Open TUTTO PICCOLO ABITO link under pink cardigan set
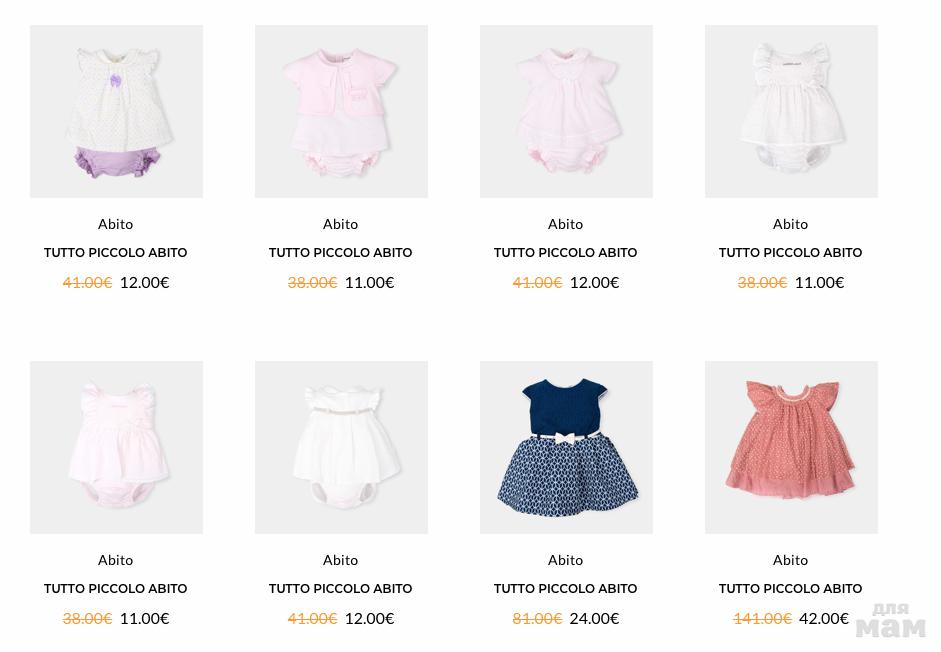 click(x=340, y=252)
